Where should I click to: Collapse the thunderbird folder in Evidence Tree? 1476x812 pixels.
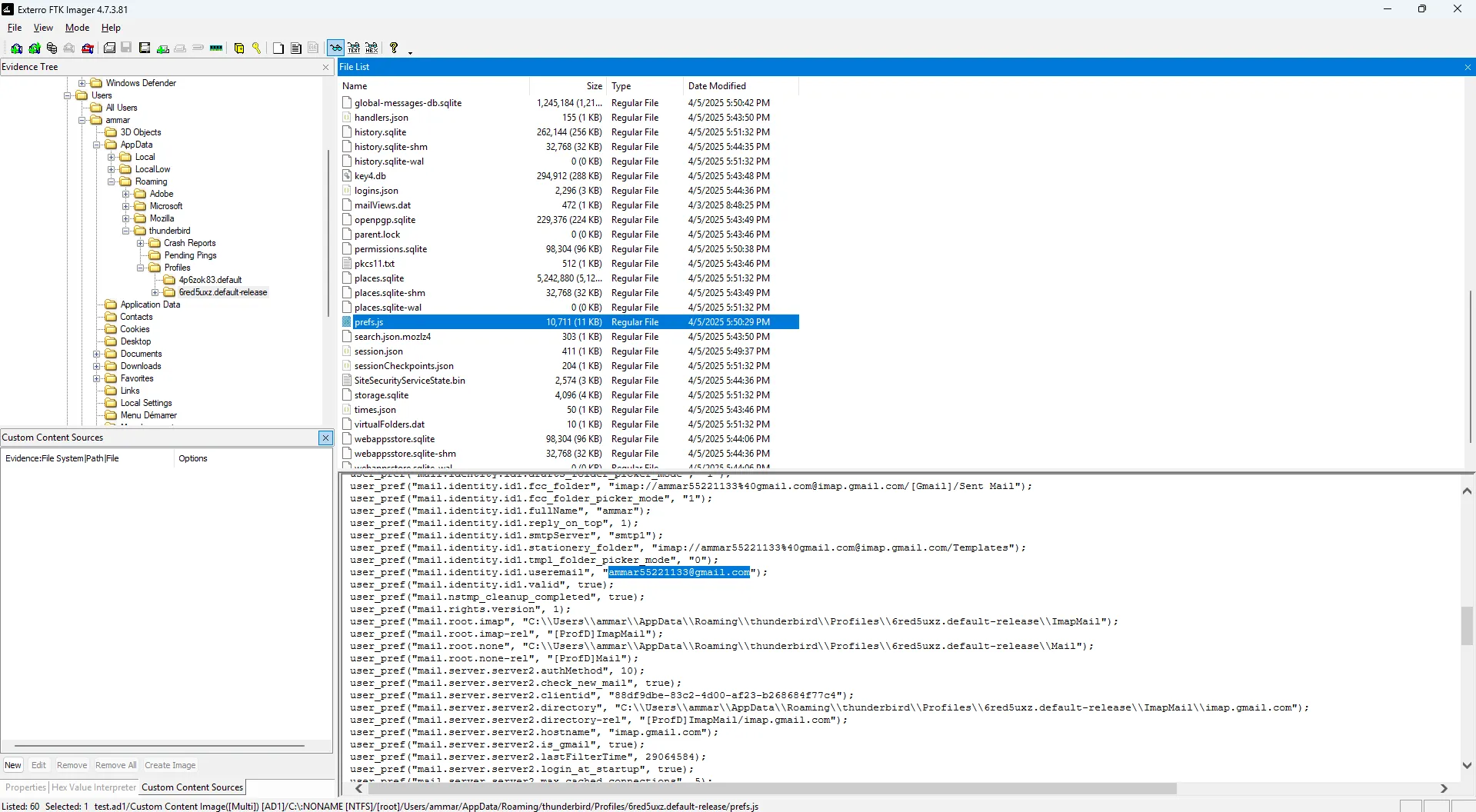point(126,231)
